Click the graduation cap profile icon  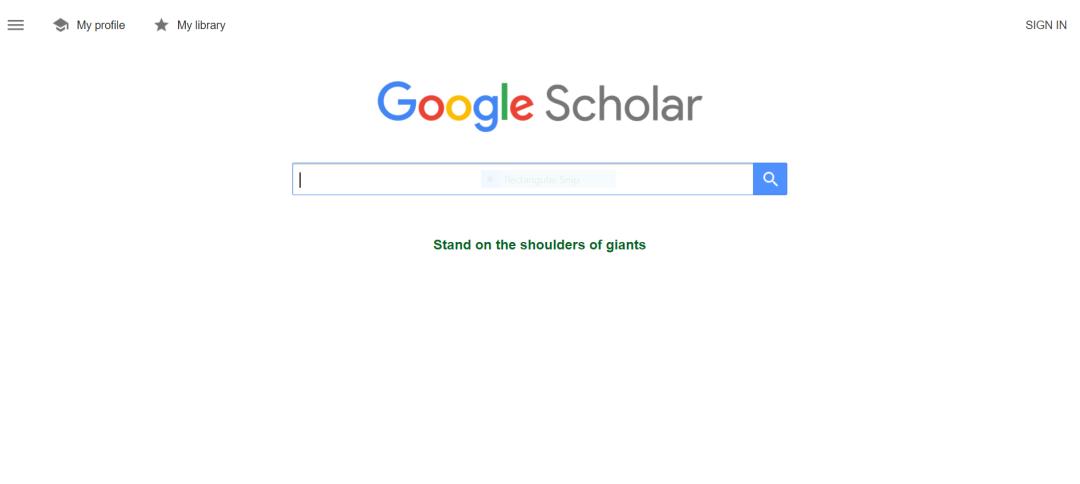61,25
